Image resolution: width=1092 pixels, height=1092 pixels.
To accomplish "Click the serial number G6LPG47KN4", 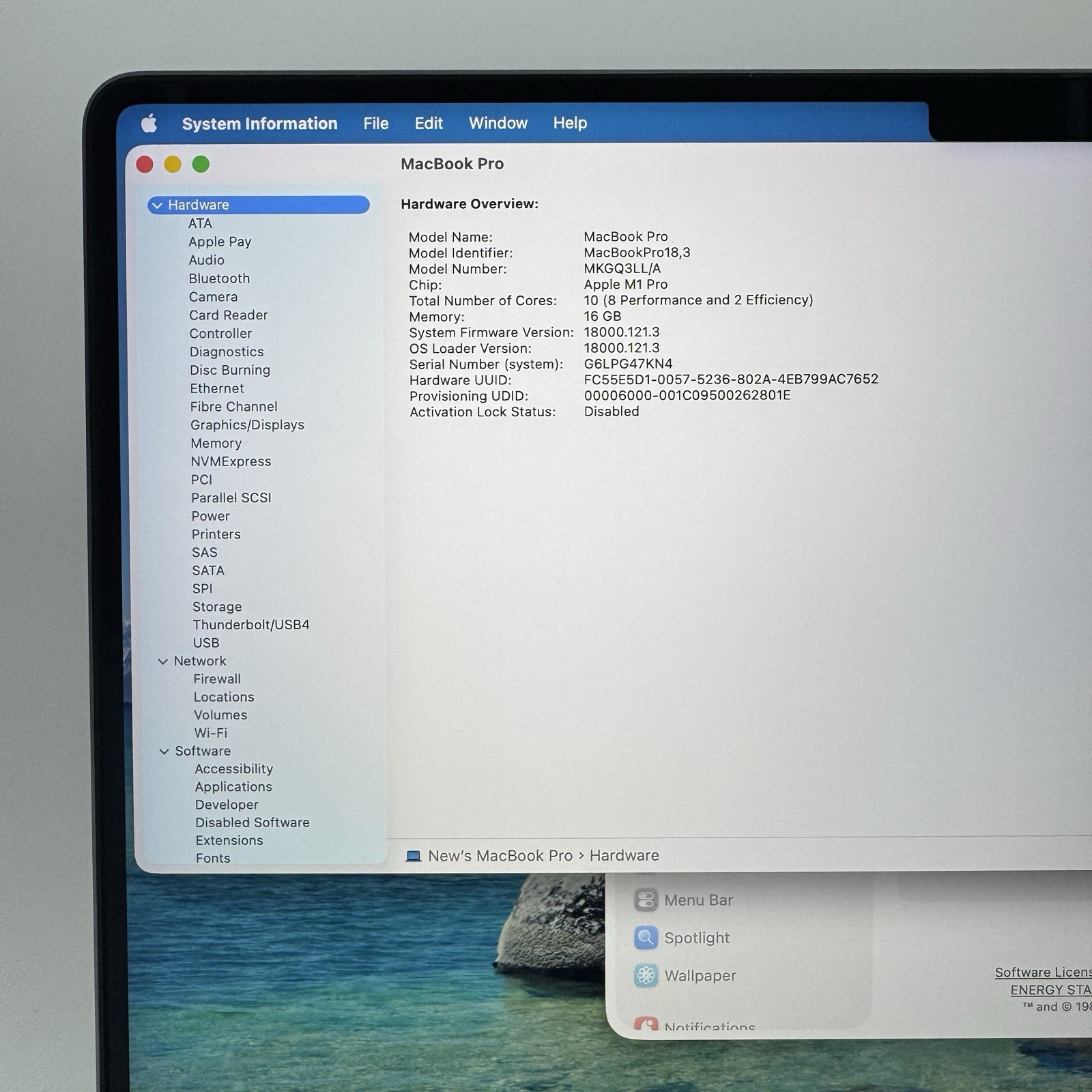I will click(x=628, y=364).
